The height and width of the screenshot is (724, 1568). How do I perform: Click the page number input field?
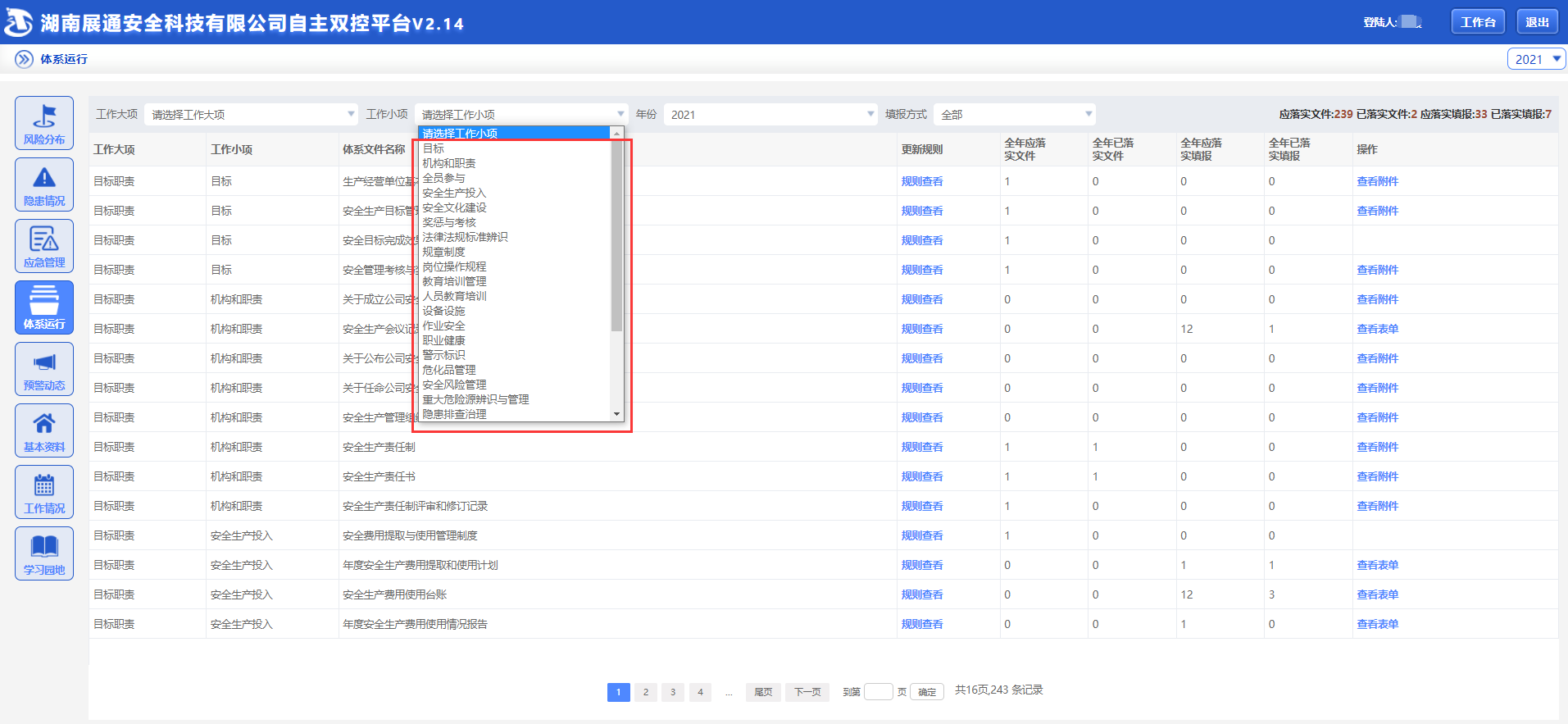click(879, 691)
